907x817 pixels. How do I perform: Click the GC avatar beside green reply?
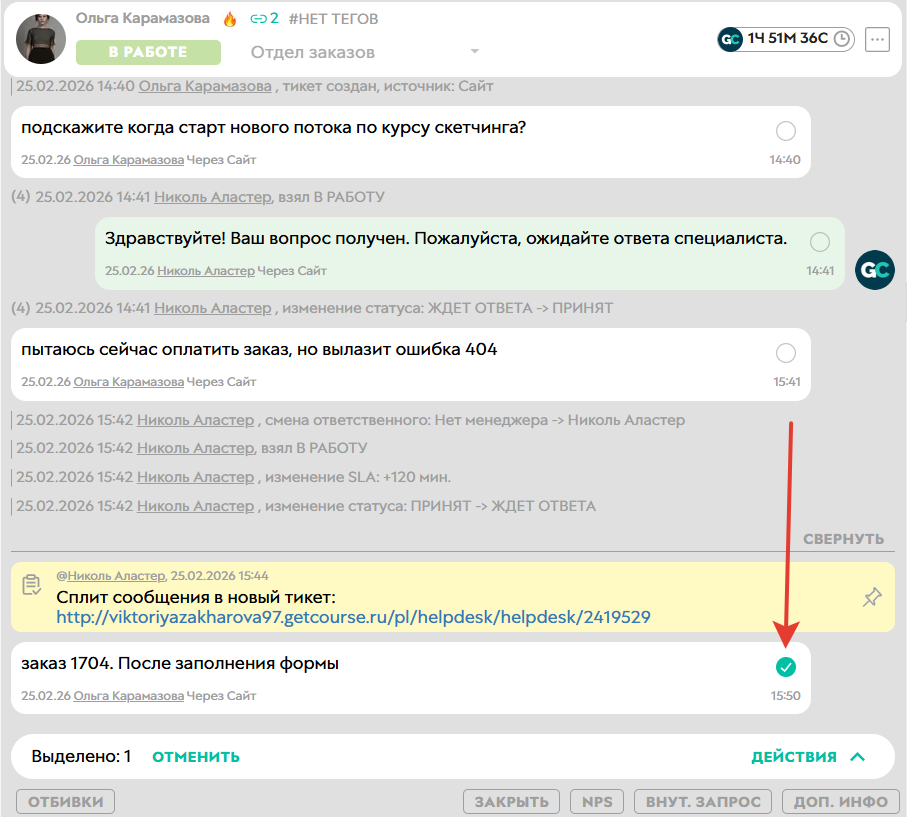875,270
